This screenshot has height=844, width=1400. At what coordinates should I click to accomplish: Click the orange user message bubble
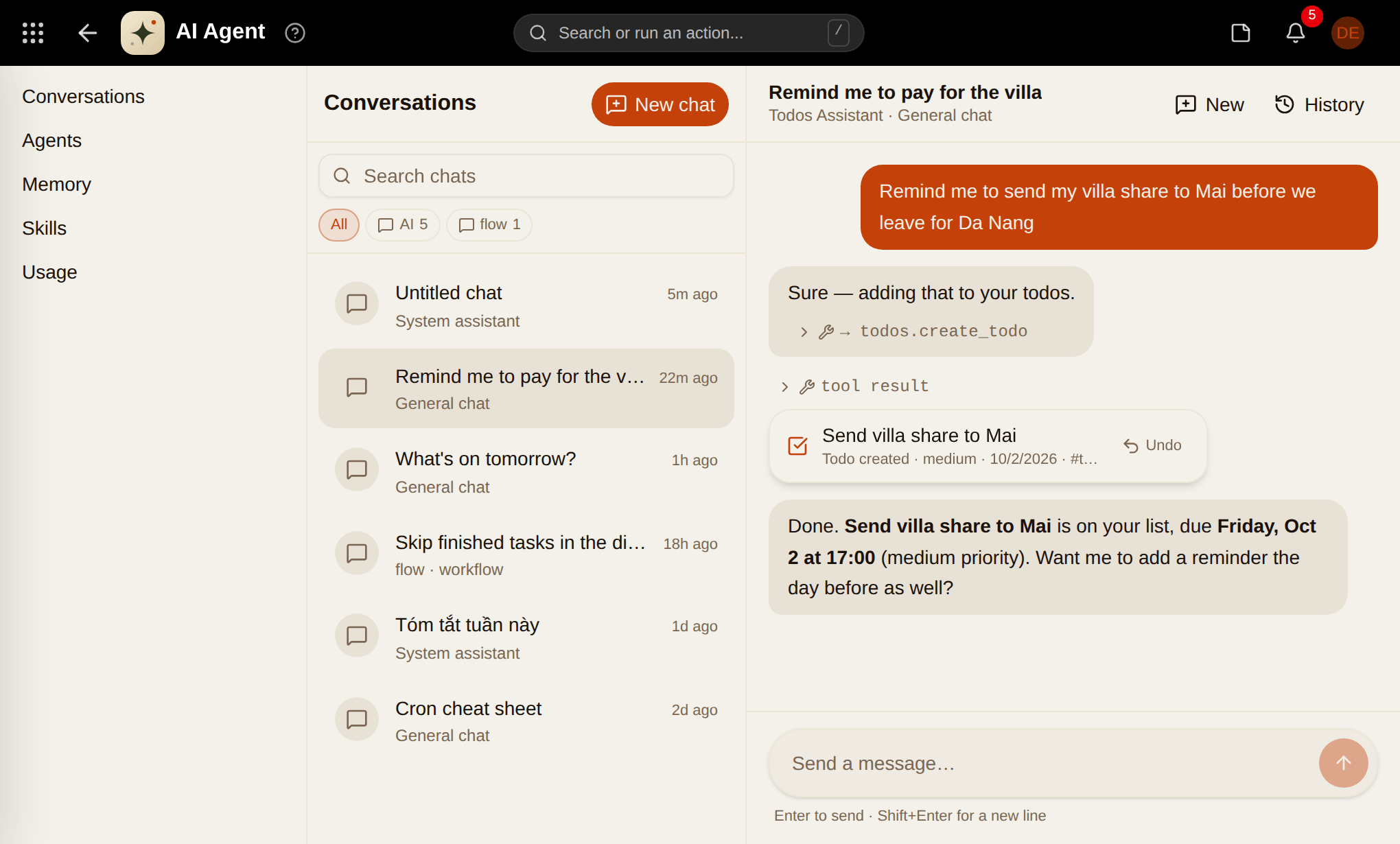[x=1119, y=207]
